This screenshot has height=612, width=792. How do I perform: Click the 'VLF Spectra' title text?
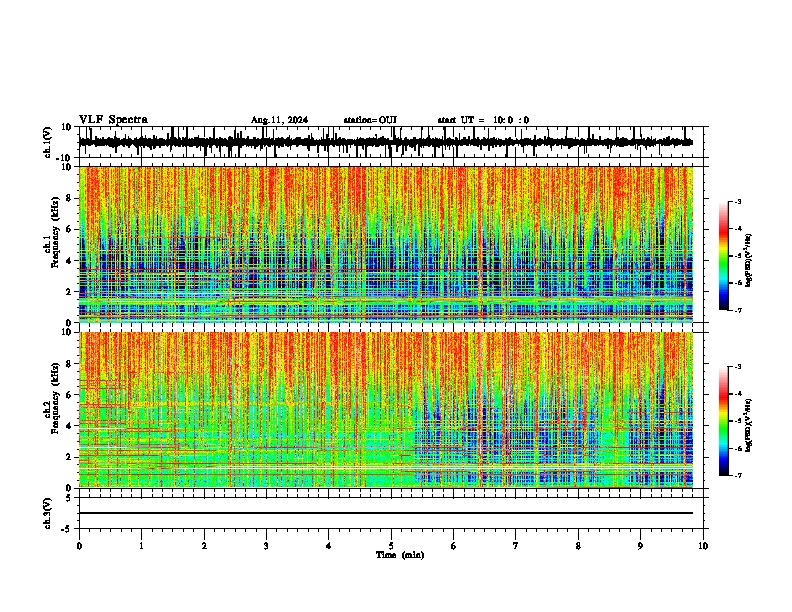click(x=113, y=119)
